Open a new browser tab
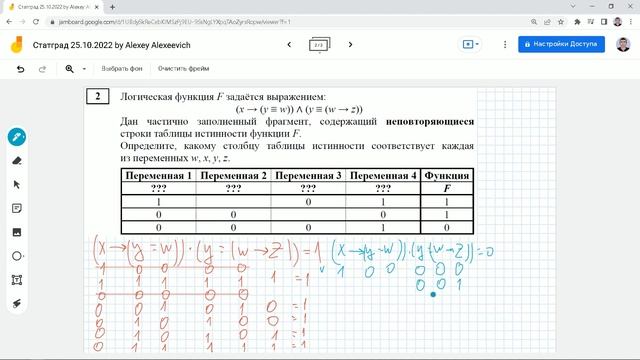This screenshot has width=640, height=360. coord(112,7)
